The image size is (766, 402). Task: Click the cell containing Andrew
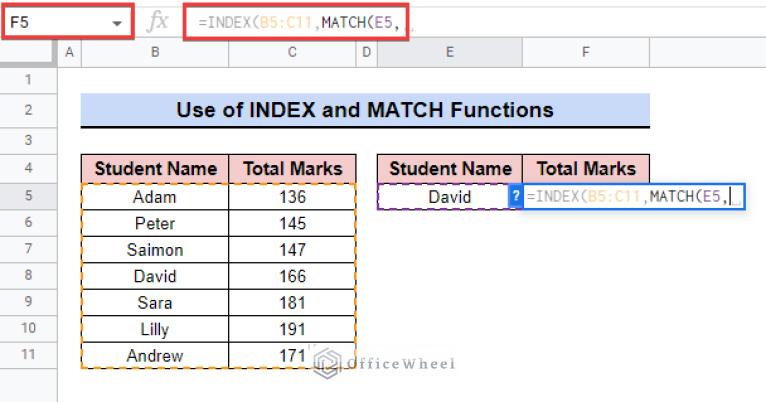tap(155, 355)
